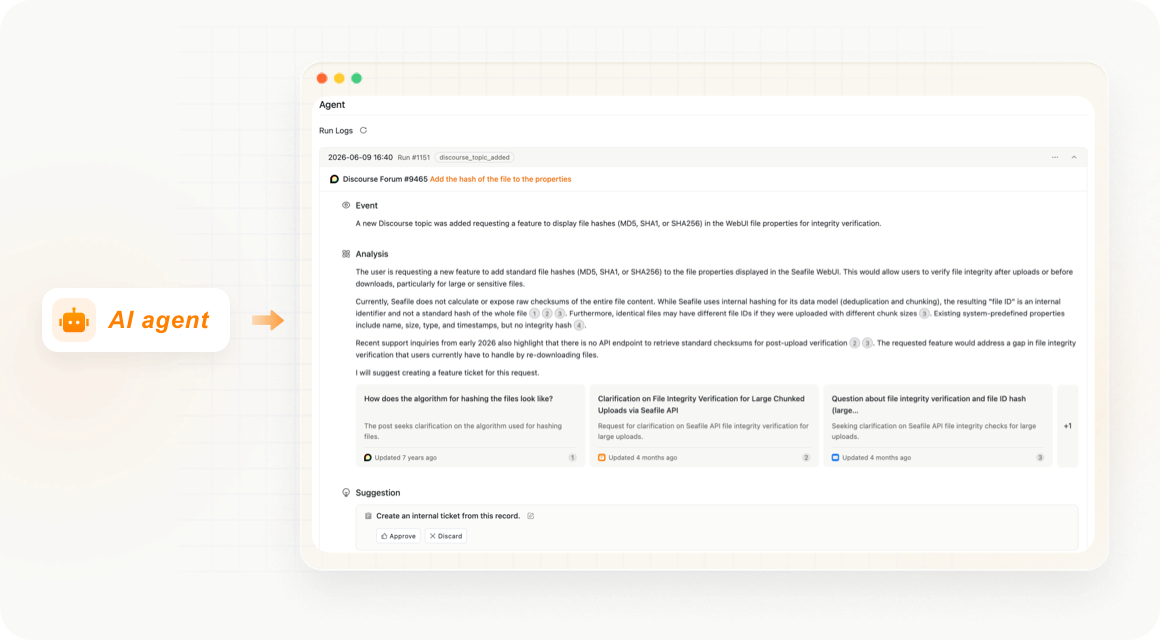Click the grid icon beside Analysis

pos(345,254)
